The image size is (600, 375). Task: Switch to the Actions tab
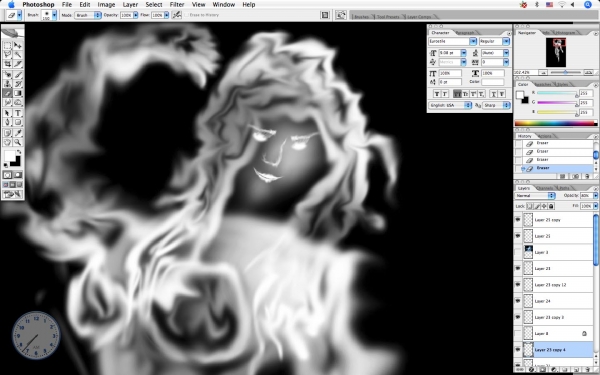click(544, 136)
